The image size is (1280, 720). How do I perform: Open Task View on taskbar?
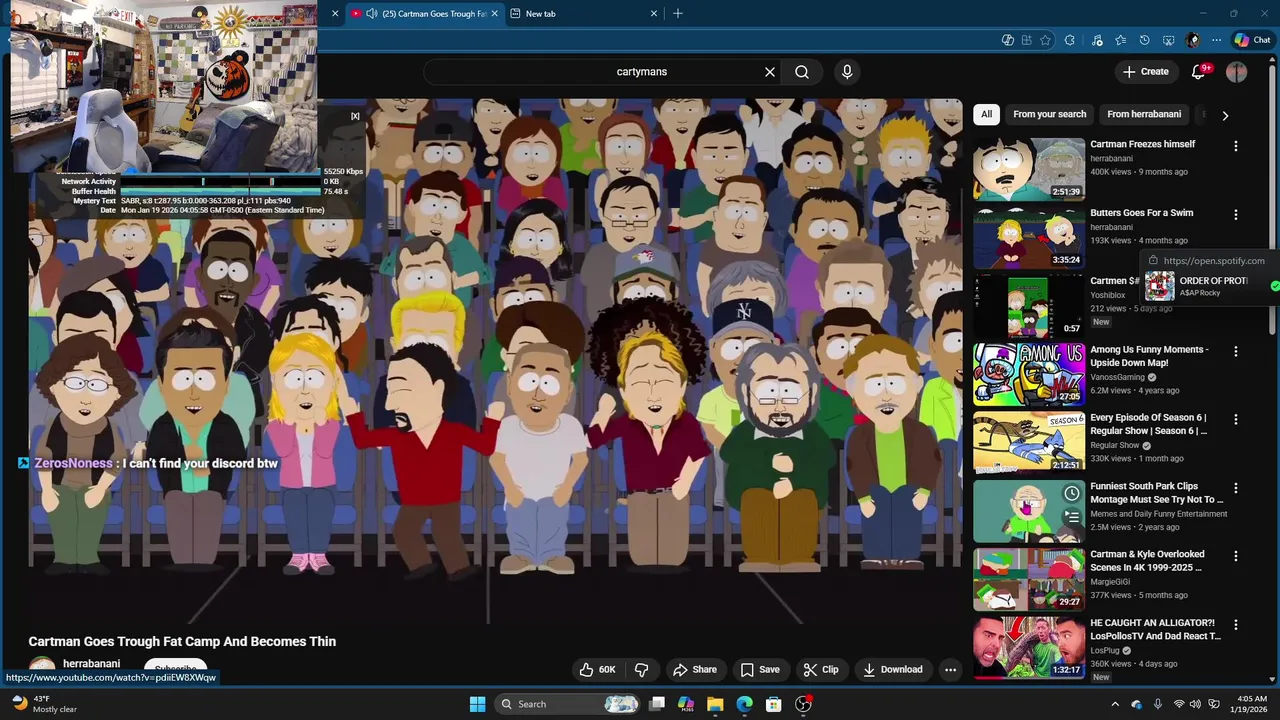[x=657, y=704]
